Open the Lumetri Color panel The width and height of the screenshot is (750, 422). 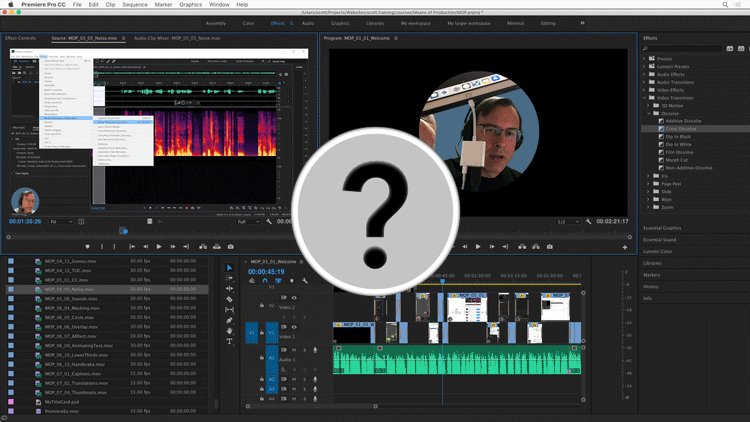pos(658,251)
